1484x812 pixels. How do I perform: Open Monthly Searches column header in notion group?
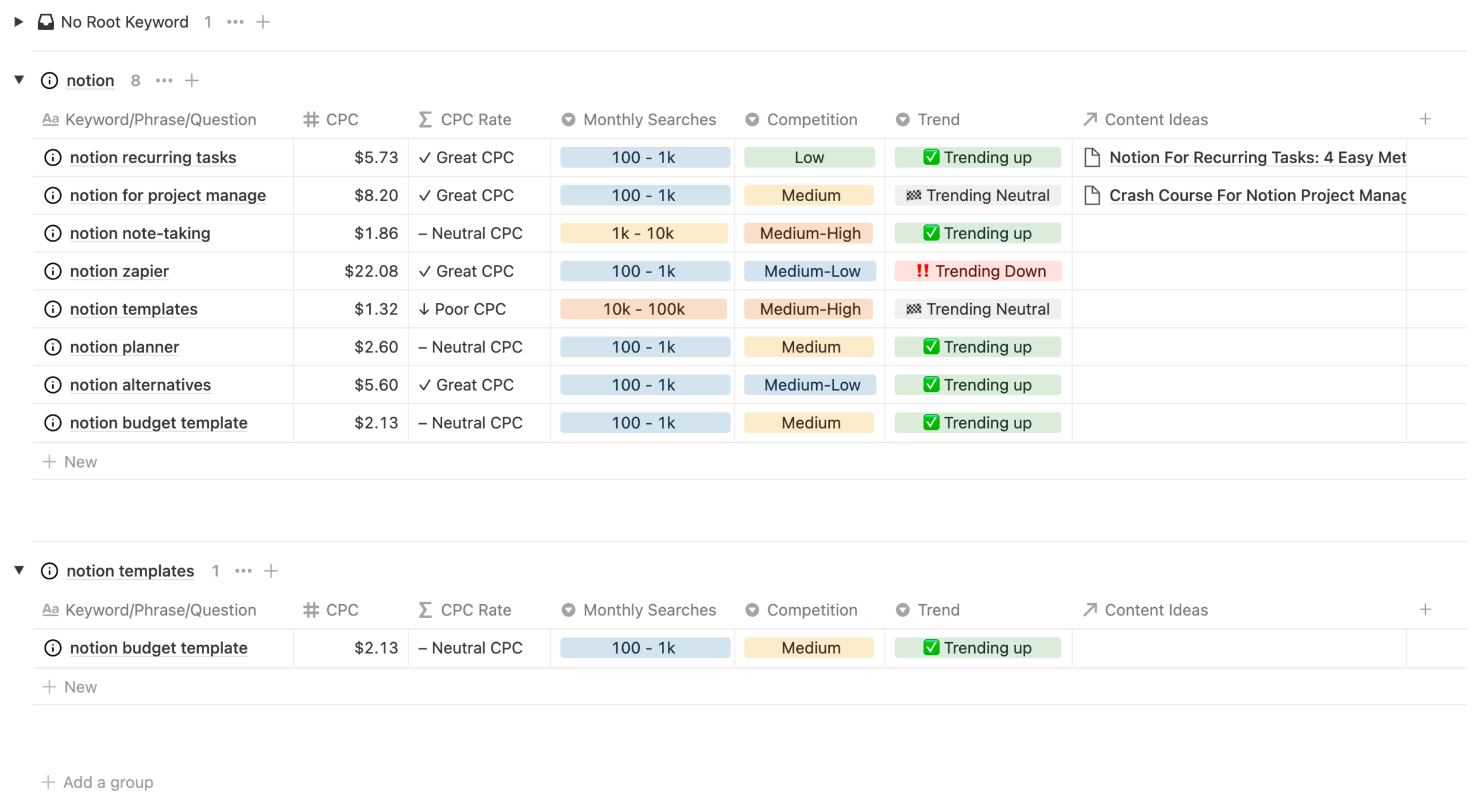coord(639,120)
